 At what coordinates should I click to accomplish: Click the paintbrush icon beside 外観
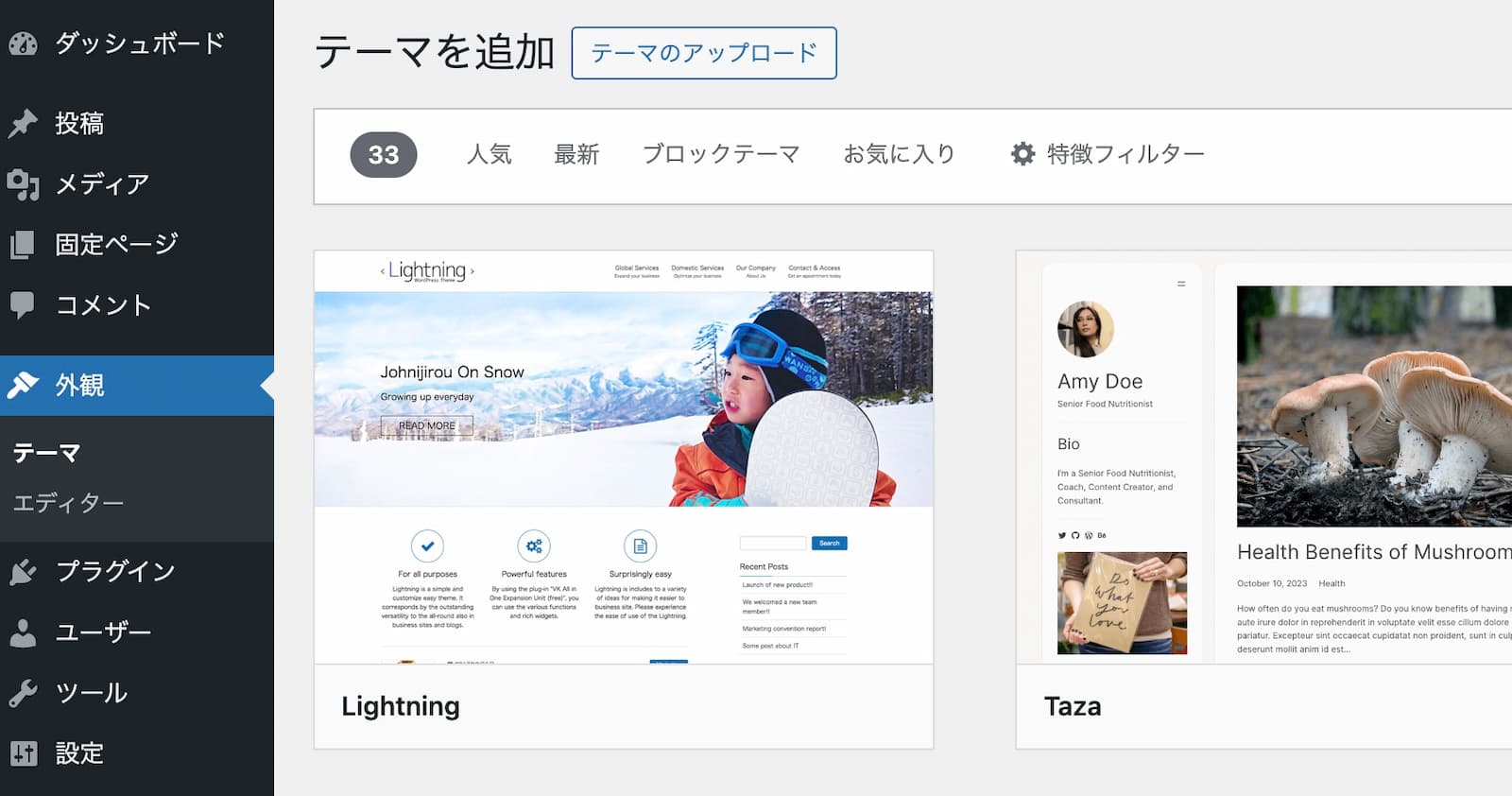click(x=23, y=385)
